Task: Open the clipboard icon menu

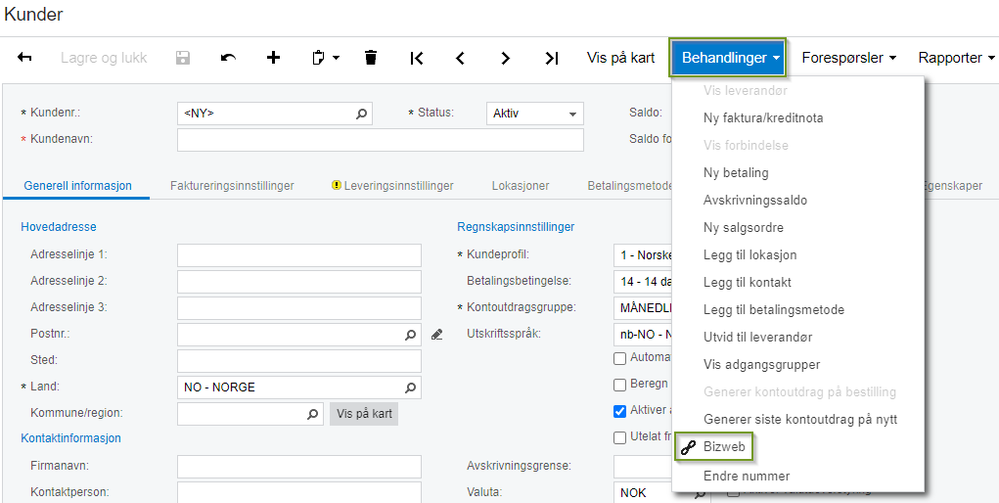Action: pos(326,58)
